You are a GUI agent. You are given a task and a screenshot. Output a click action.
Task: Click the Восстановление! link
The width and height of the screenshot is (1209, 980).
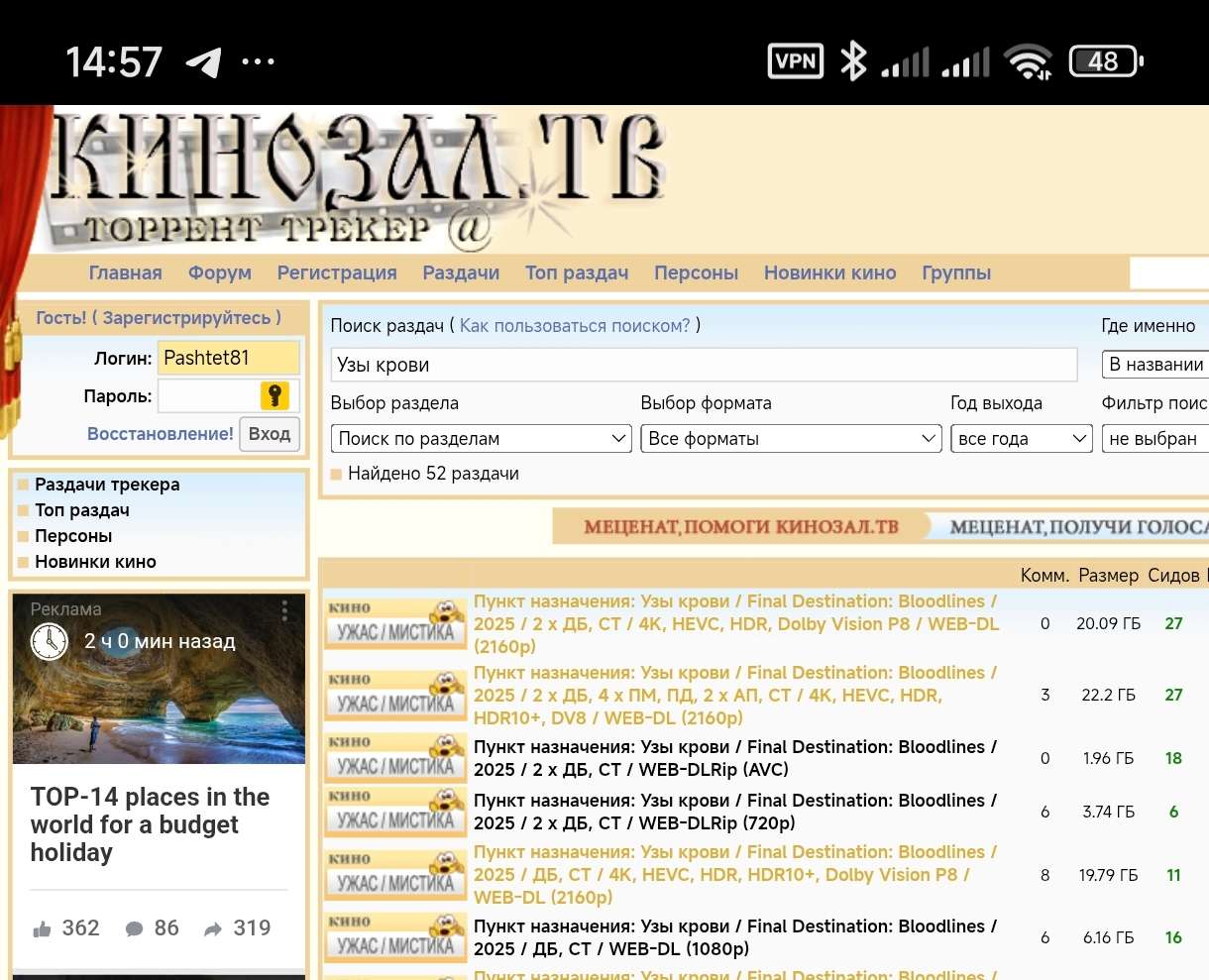(x=161, y=434)
